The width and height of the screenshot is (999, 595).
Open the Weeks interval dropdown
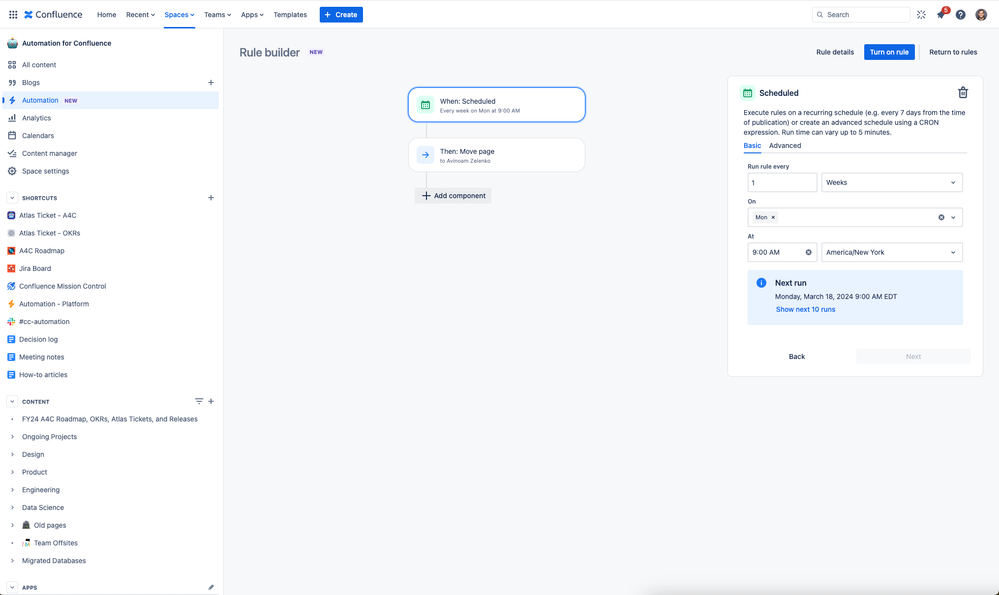[891, 182]
